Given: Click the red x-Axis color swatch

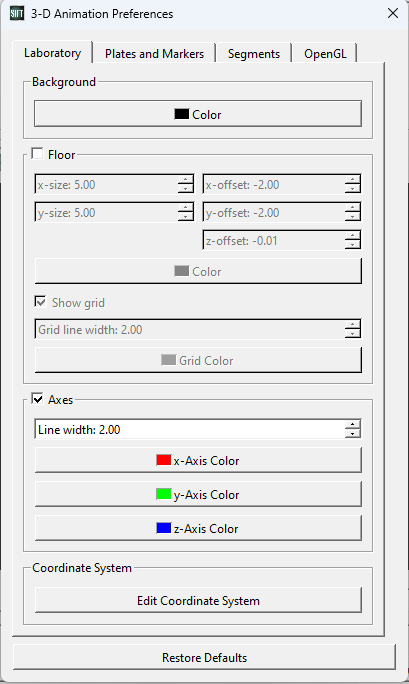Looking at the screenshot, I should point(164,460).
